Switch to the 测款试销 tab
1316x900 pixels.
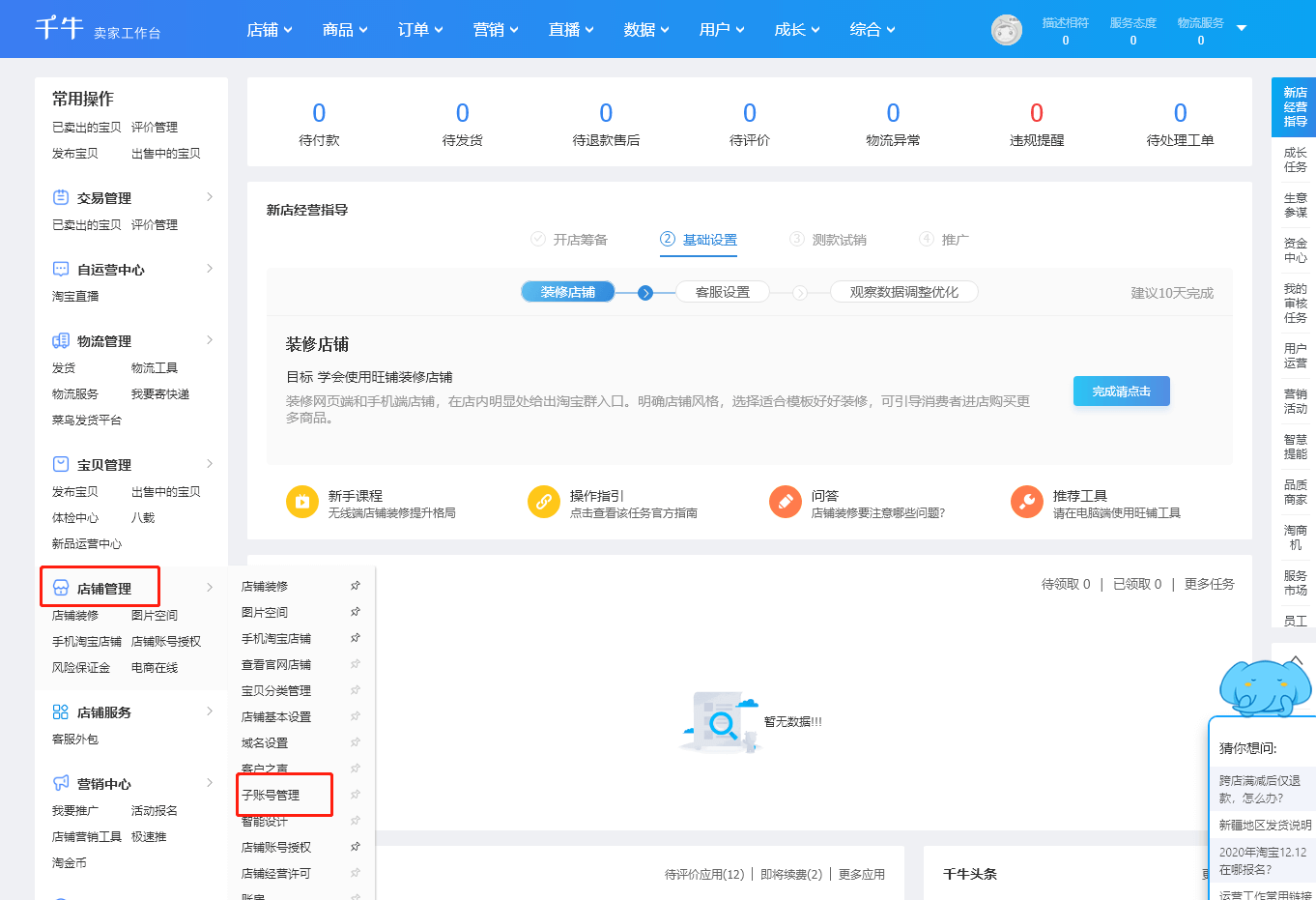point(828,240)
